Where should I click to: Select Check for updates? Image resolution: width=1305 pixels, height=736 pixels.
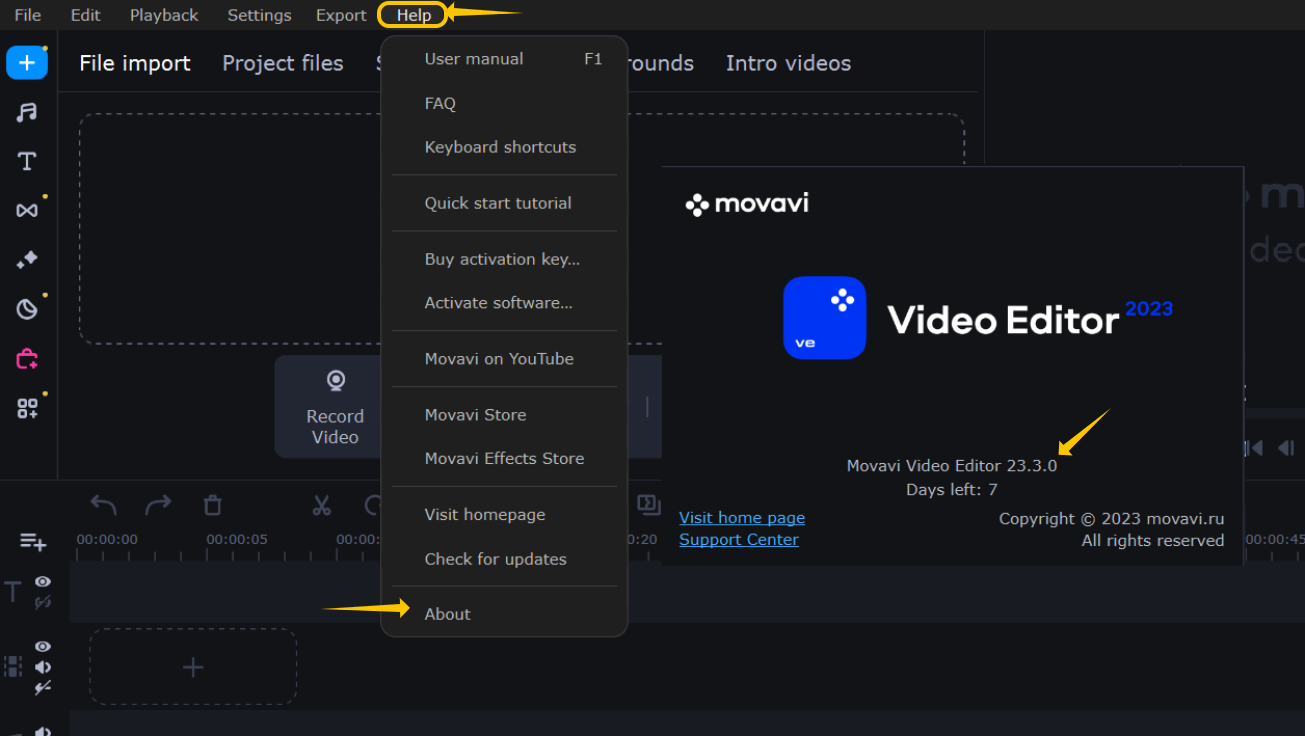pyautogui.click(x=504, y=559)
